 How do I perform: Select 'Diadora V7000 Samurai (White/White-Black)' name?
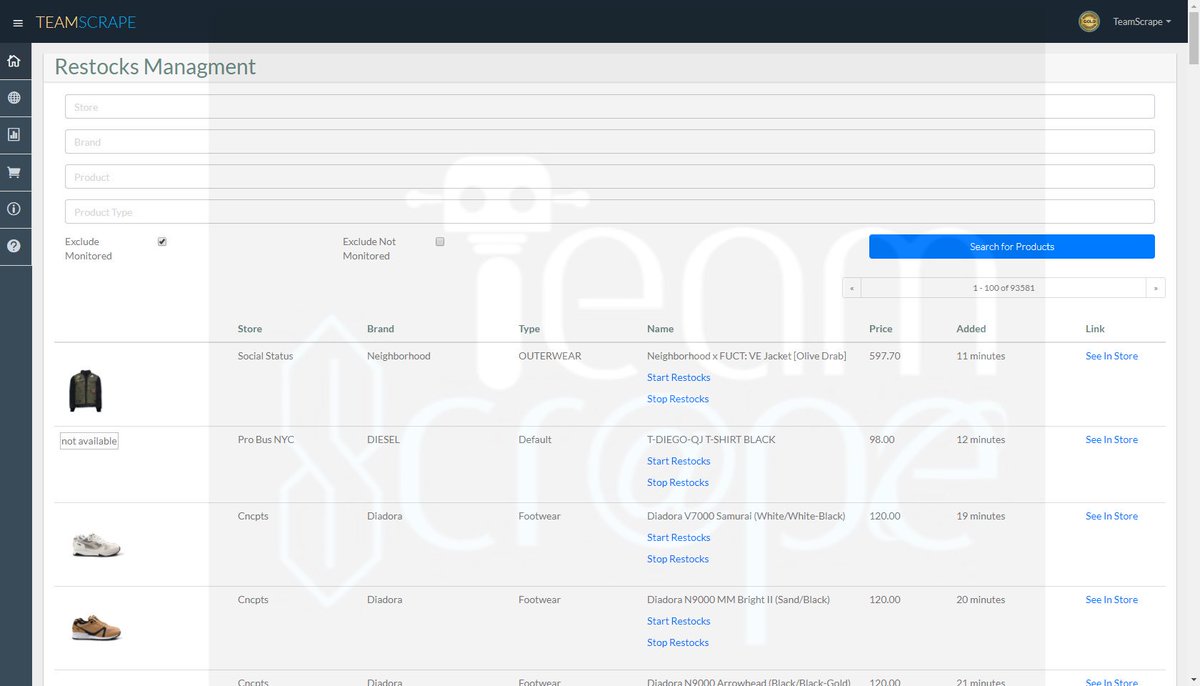click(x=746, y=516)
